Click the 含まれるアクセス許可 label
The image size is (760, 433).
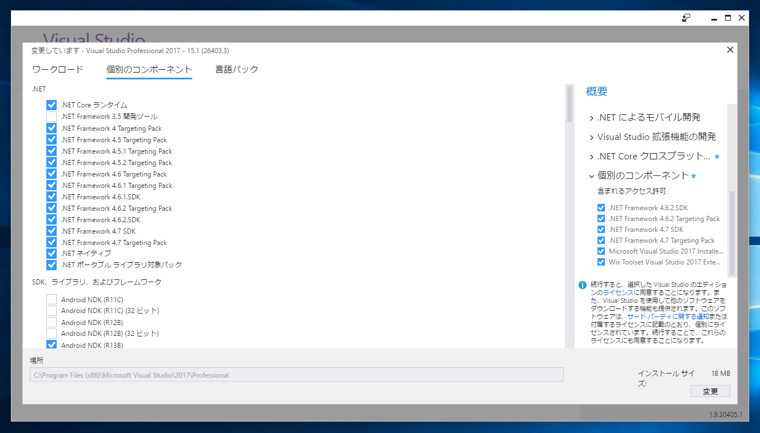(x=632, y=191)
